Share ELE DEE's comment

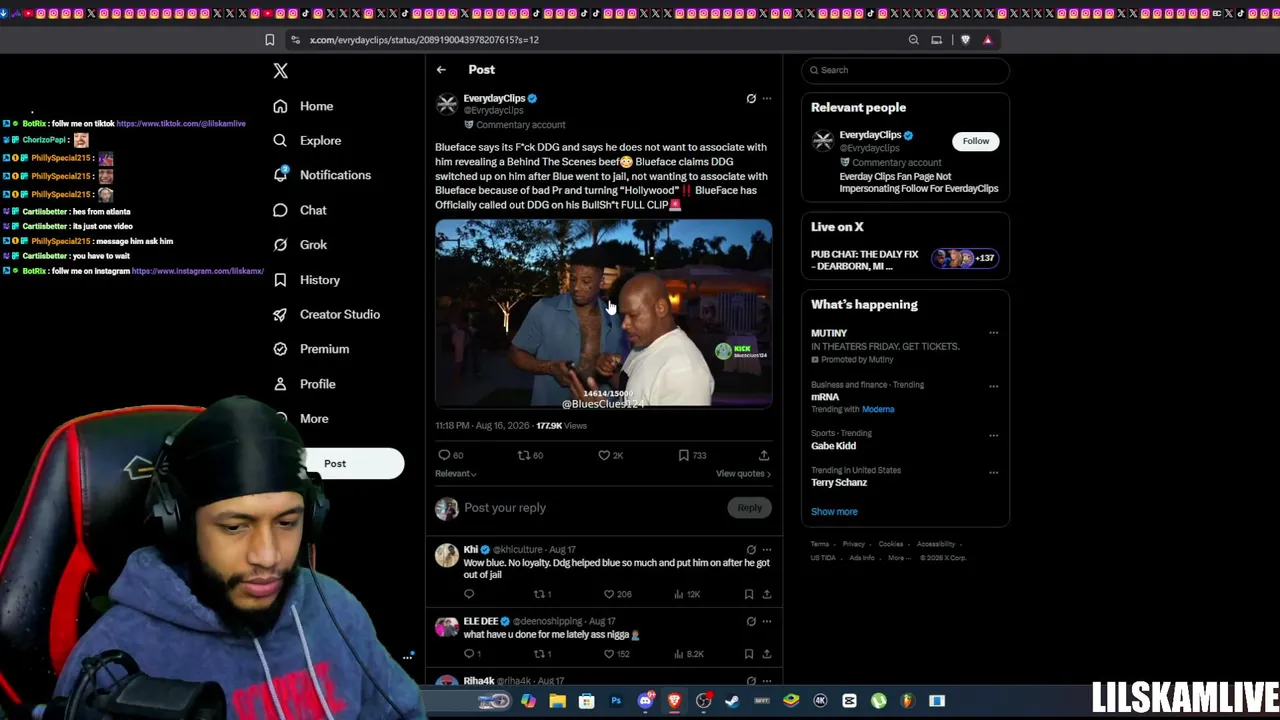767,654
